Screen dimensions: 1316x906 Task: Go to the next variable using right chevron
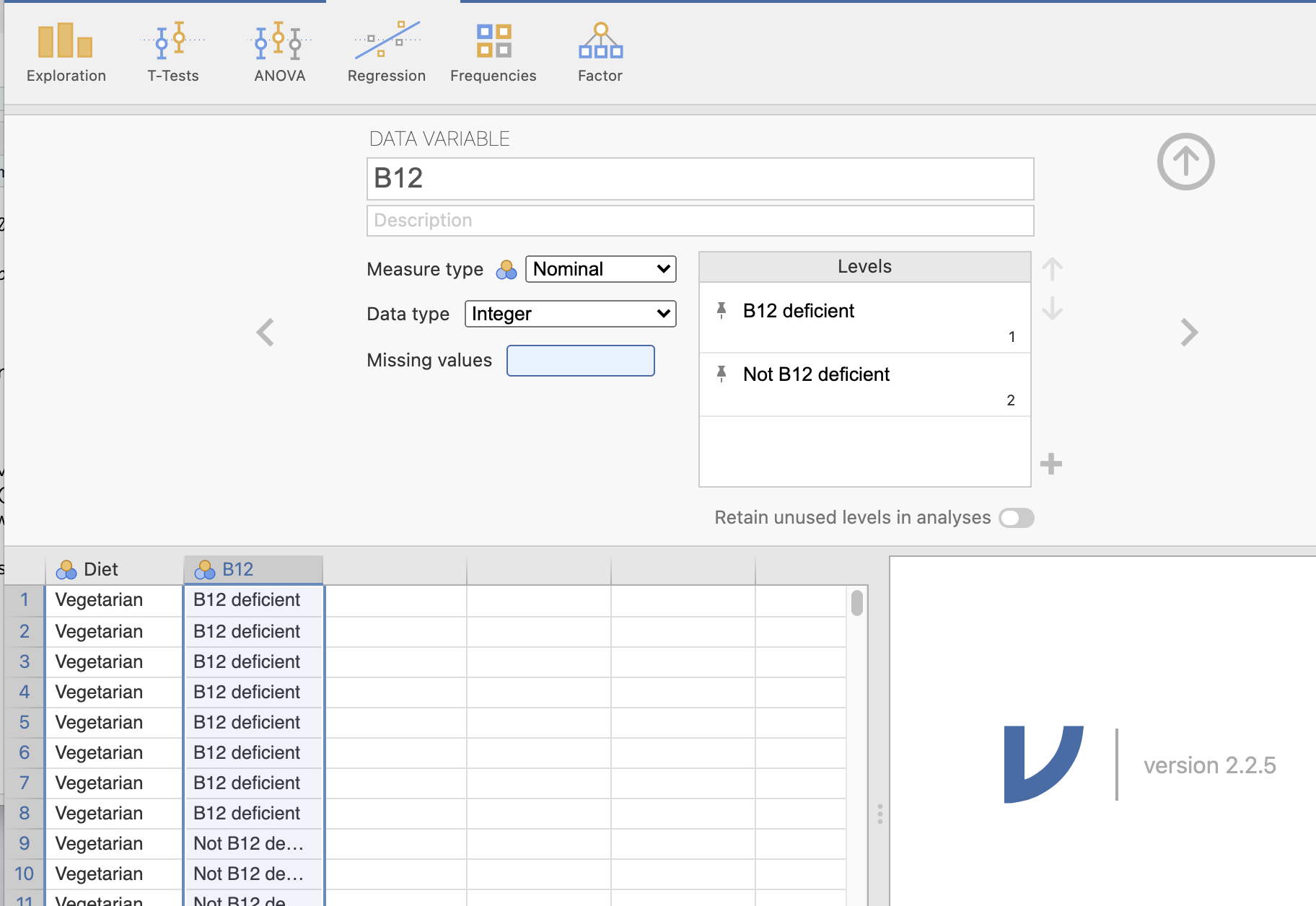(x=1188, y=332)
